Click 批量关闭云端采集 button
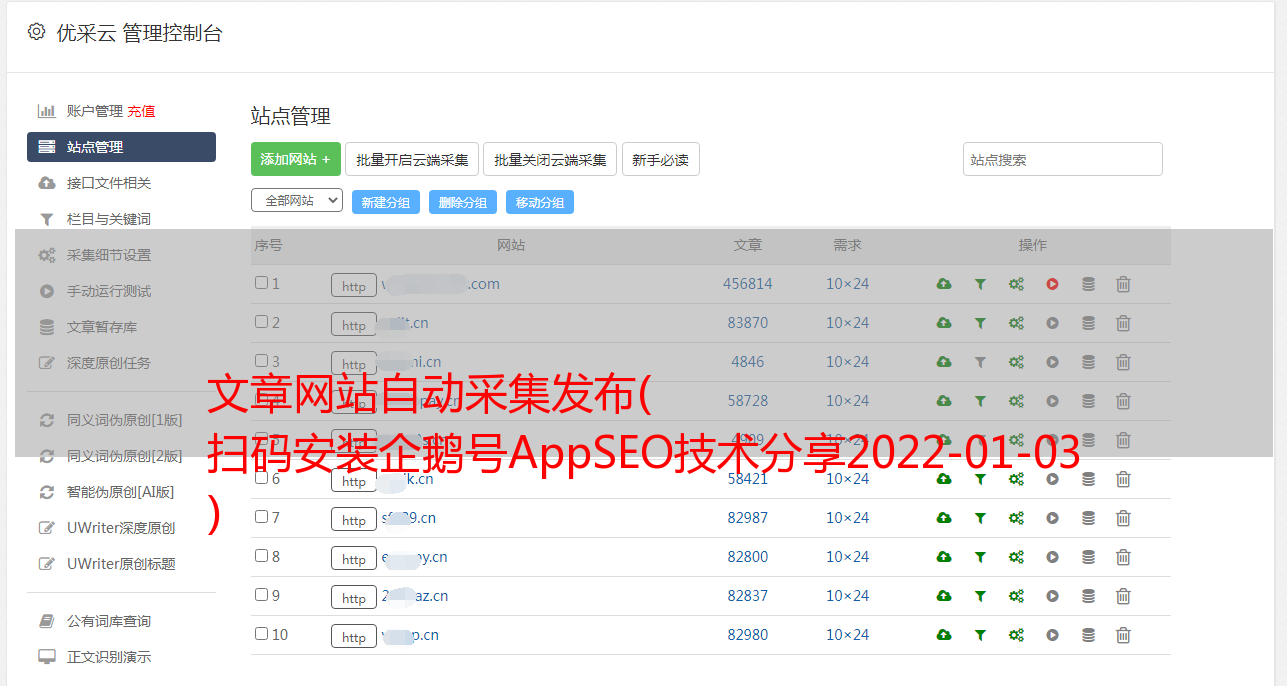Image resolution: width=1287 pixels, height=686 pixels. click(550, 159)
